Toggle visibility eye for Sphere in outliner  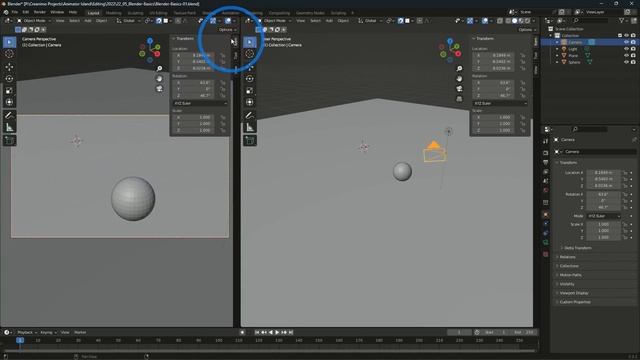click(626, 62)
